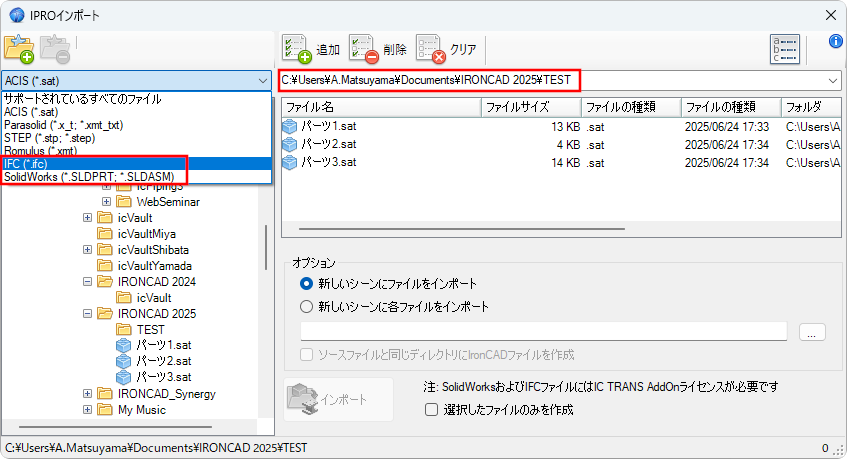This screenshot has height=459, width=847.
Task: Click the icVaultMiya folder icon
Action: [105, 234]
